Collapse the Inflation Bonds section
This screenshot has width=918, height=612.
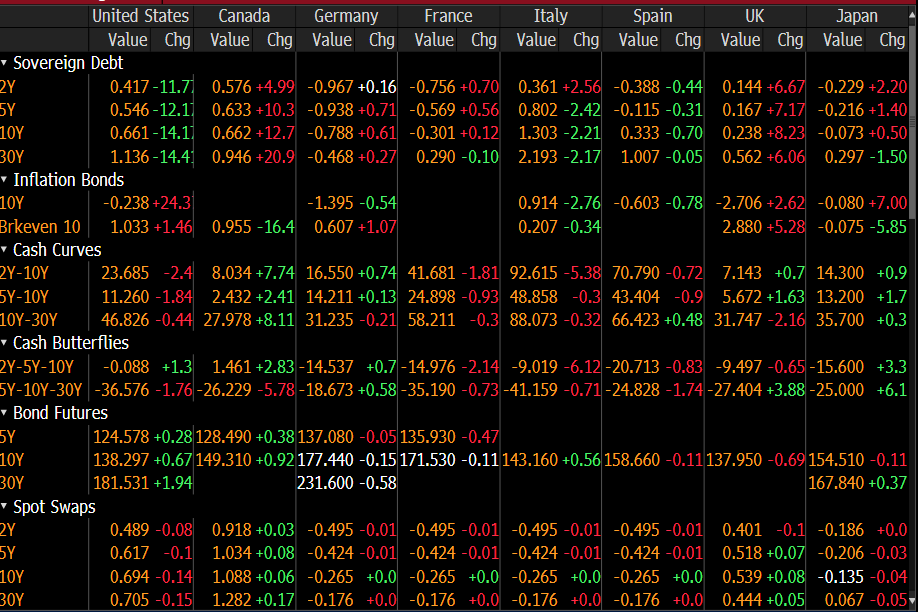click(4, 179)
